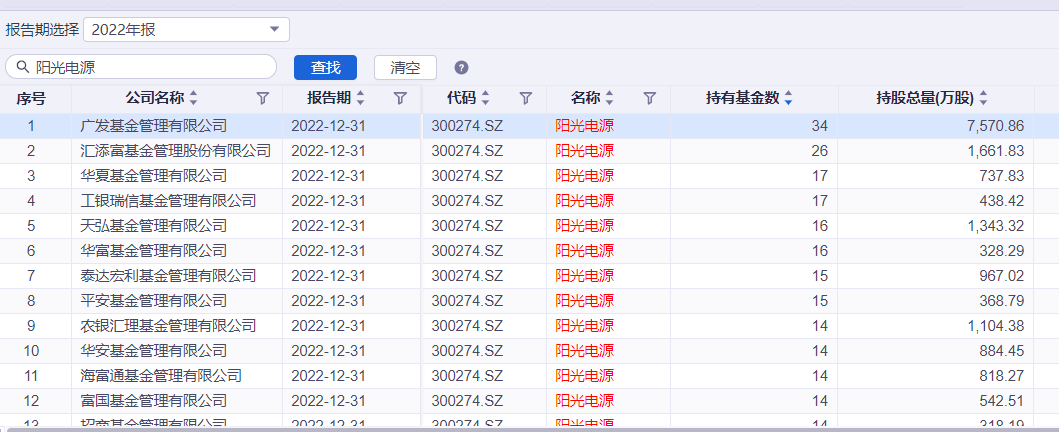This screenshot has height=432, width=1059.
Task: Select row 汇添富基金管理股份有限公司
Action: click(530, 151)
